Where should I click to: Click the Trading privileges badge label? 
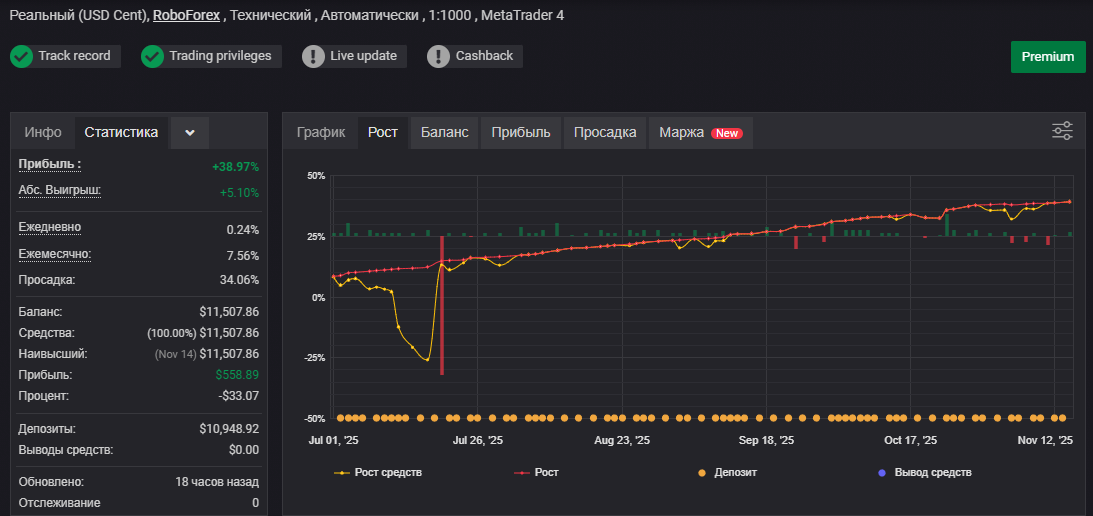[x=220, y=56]
